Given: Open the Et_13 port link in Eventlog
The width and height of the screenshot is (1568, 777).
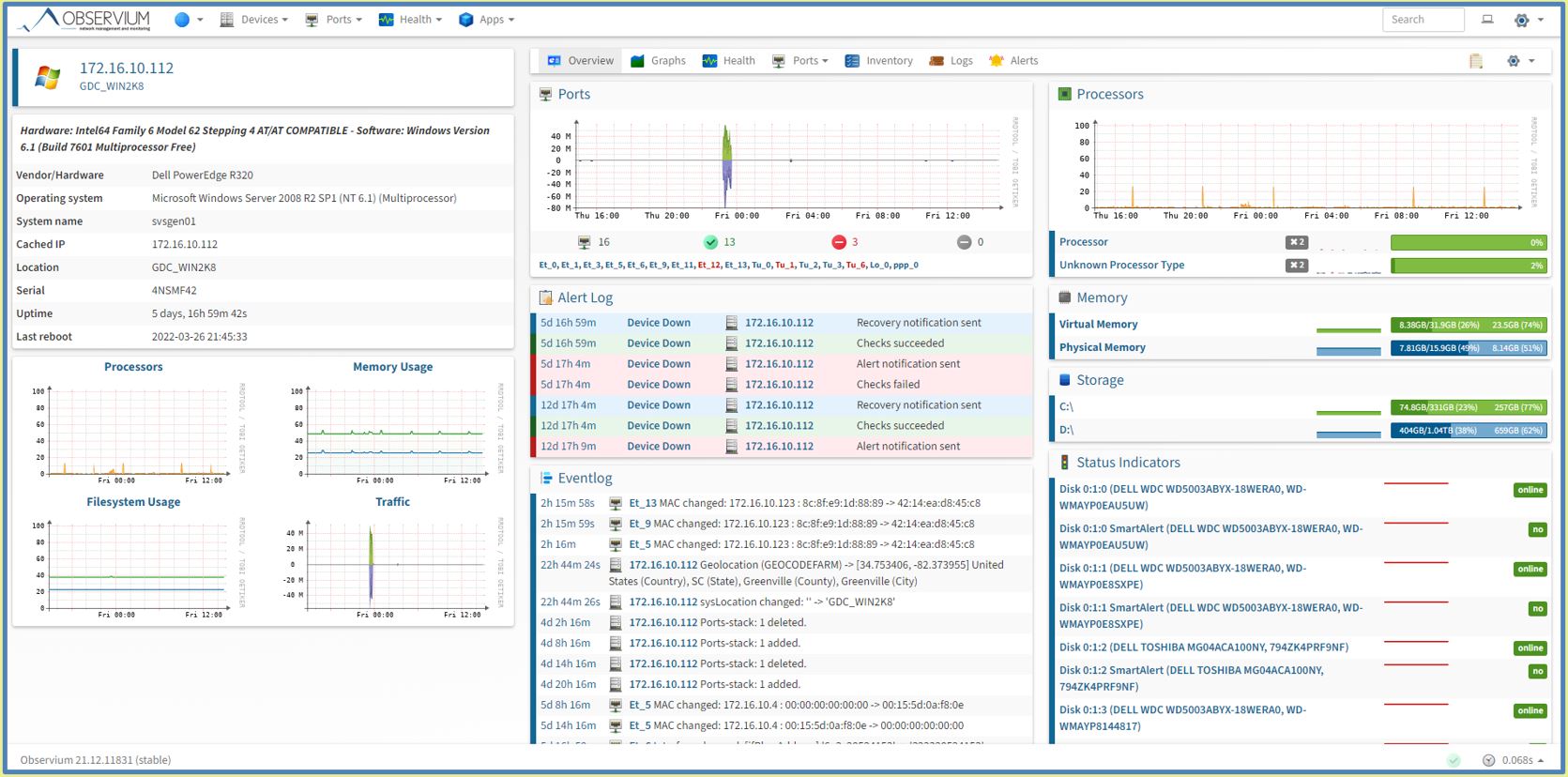Looking at the screenshot, I should pos(643,503).
